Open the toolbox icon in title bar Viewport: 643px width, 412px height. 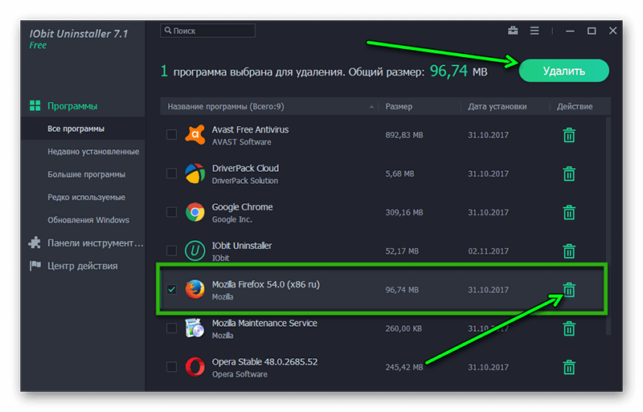pyautogui.click(x=513, y=31)
